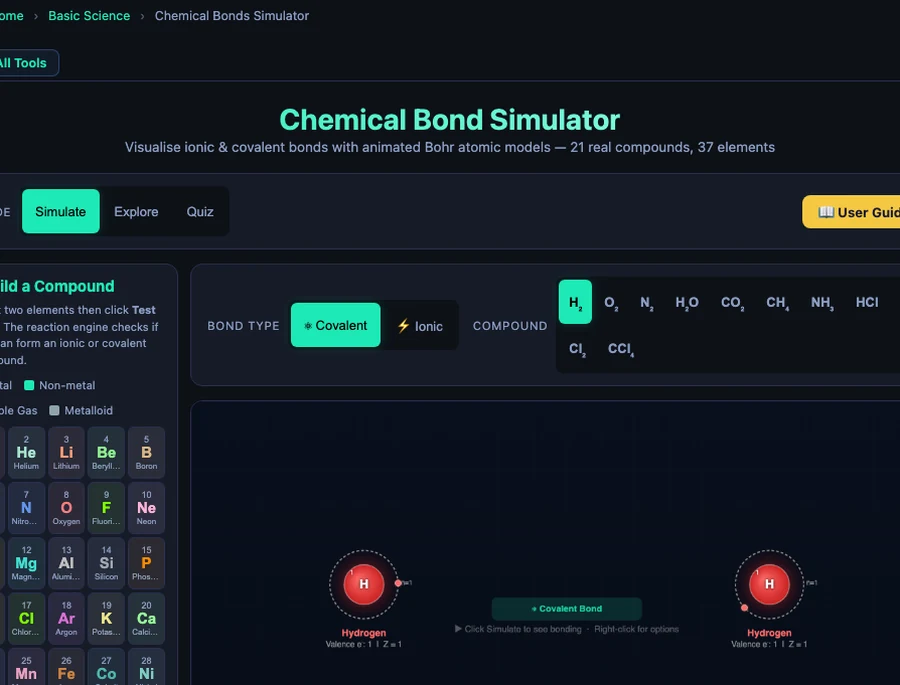Select the O₂ compound
The height and width of the screenshot is (685, 900).
coord(611,302)
